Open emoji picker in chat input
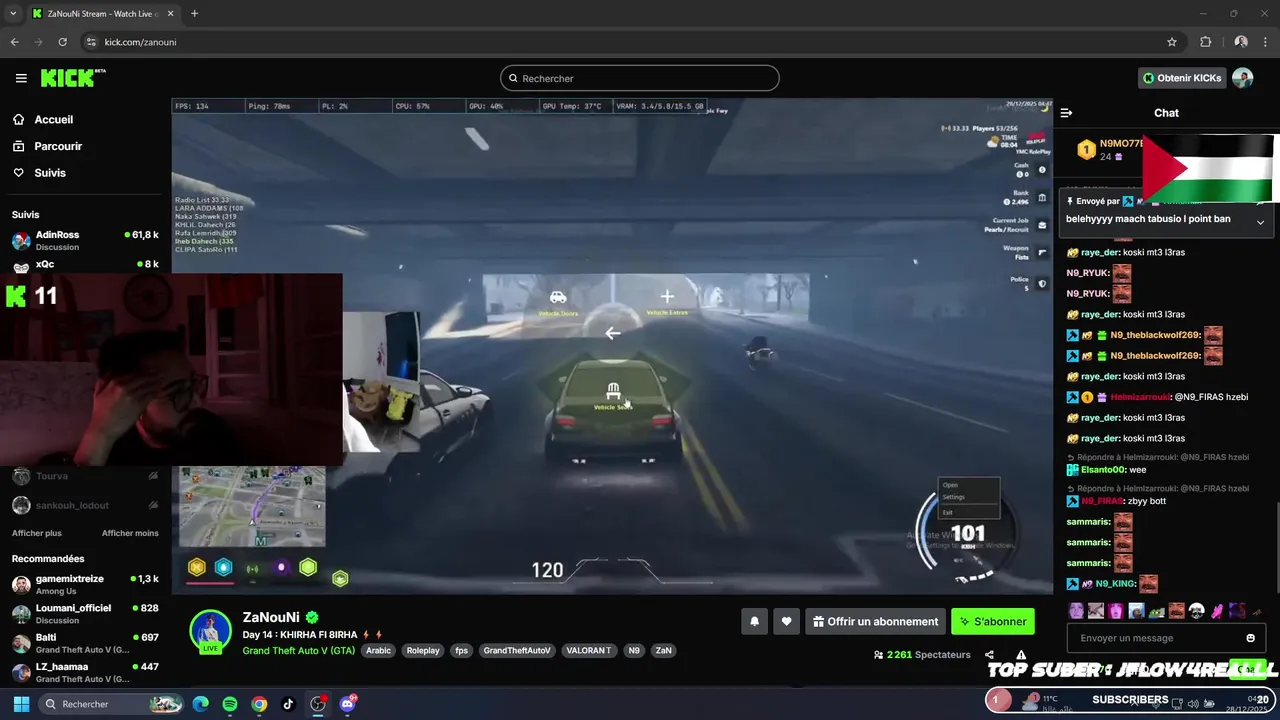The width and height of the screenshot is (1280, 720). (x=1250, y=638)
